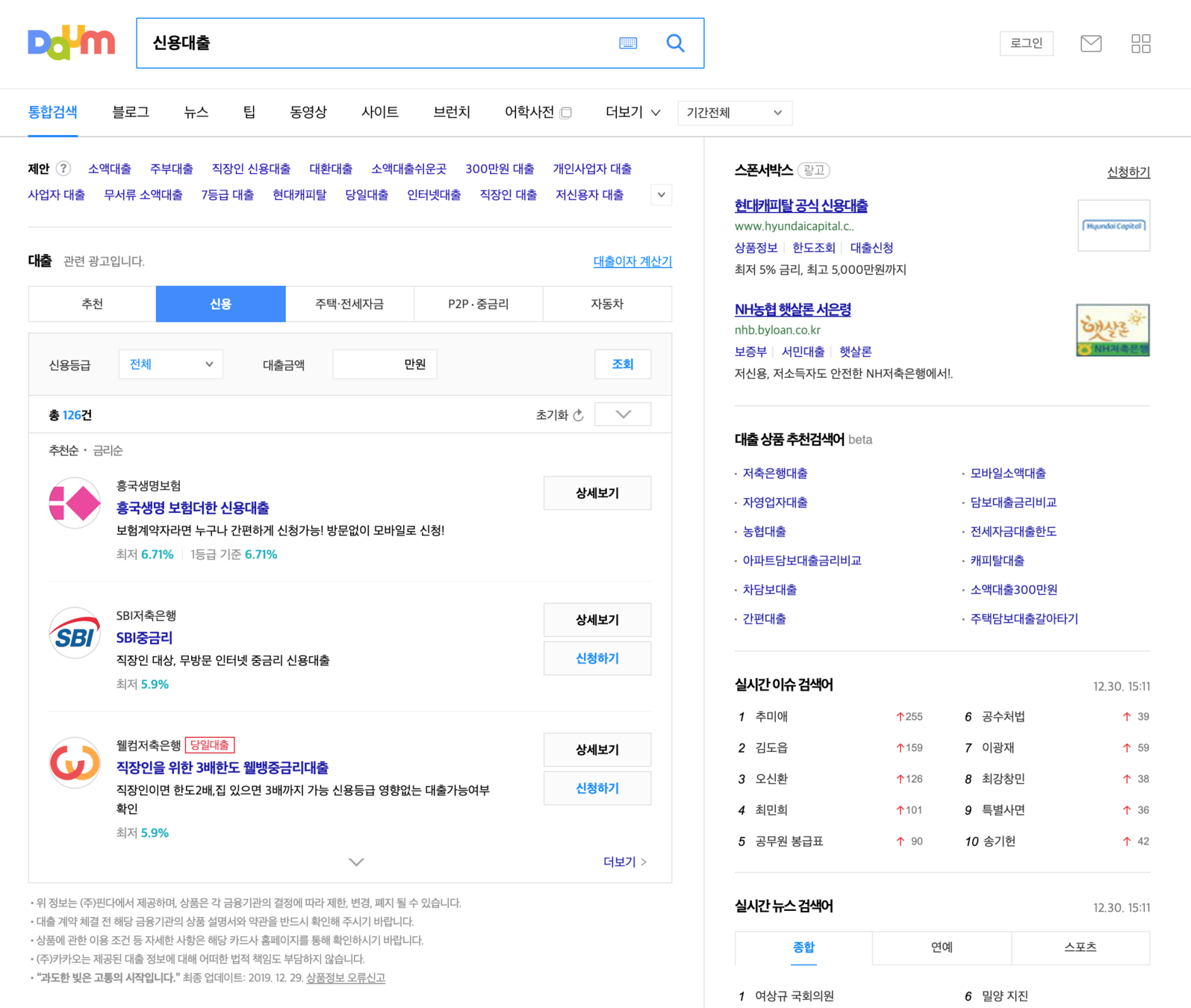Click the 햇살론 NH저축은행 ad thumbnail

click(x=1113, y=329)
